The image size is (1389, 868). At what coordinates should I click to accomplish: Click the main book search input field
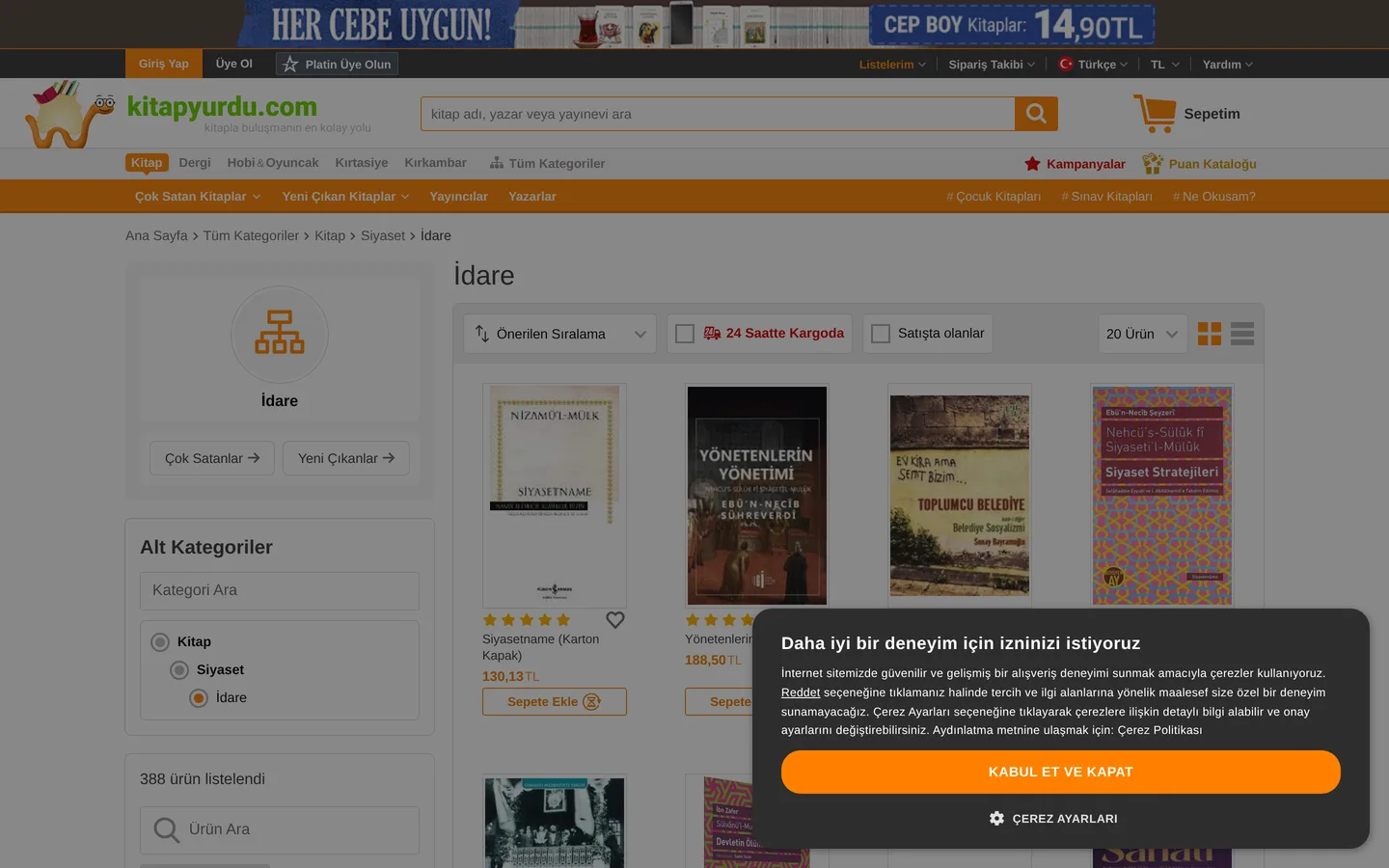pyautogui.click(x=718, y=114)
